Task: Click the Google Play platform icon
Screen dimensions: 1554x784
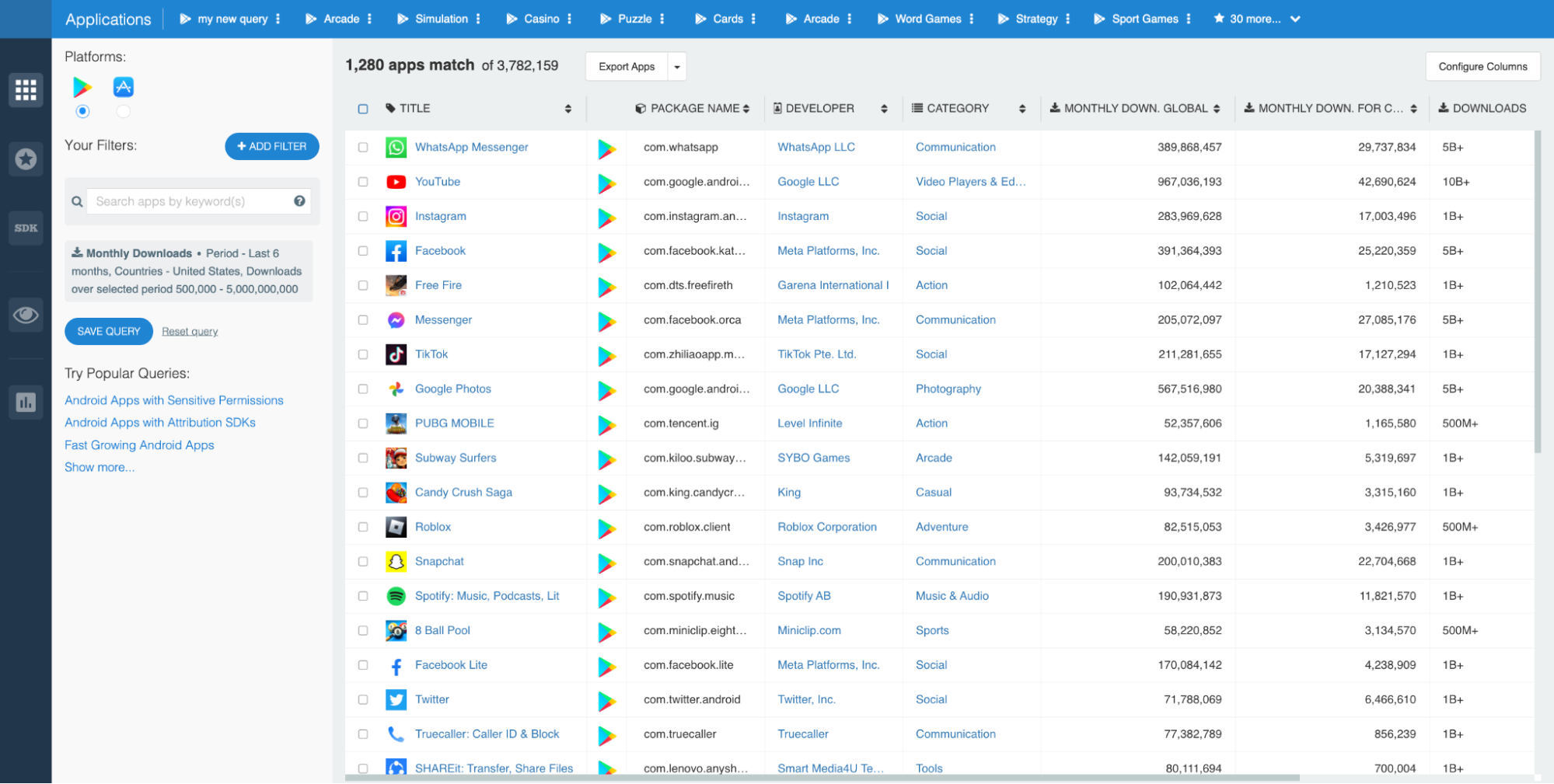Action: (82, 87)
